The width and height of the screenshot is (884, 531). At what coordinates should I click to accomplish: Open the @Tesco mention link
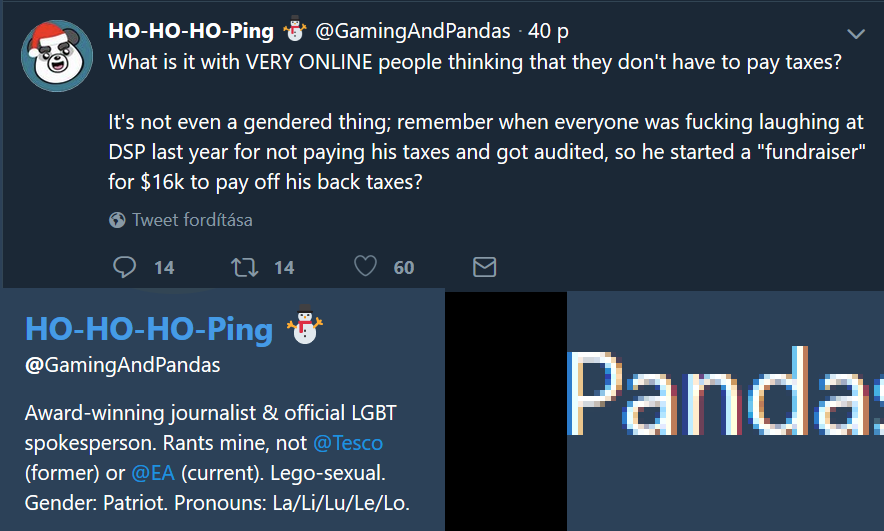point(348,443)
